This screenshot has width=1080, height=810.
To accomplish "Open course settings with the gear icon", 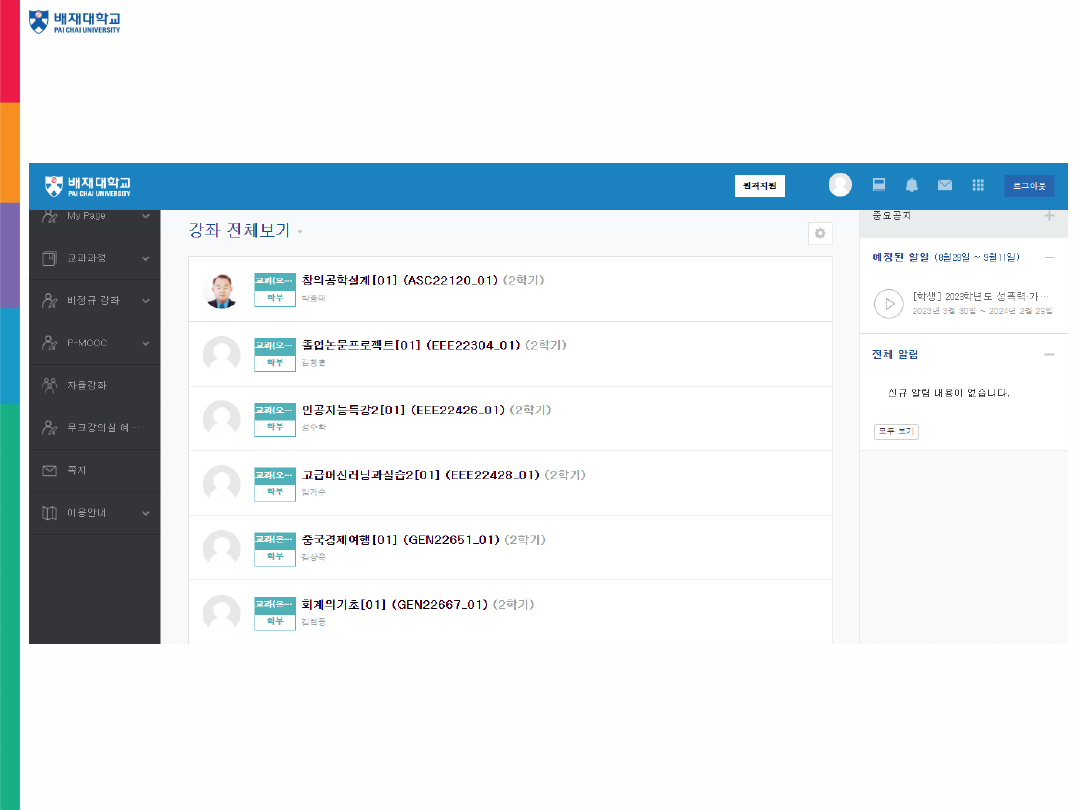I will [820, 233].
